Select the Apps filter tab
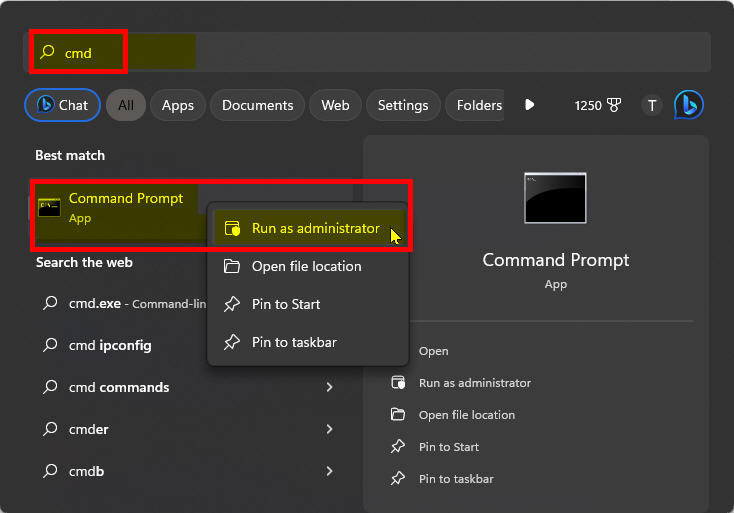 178,105
